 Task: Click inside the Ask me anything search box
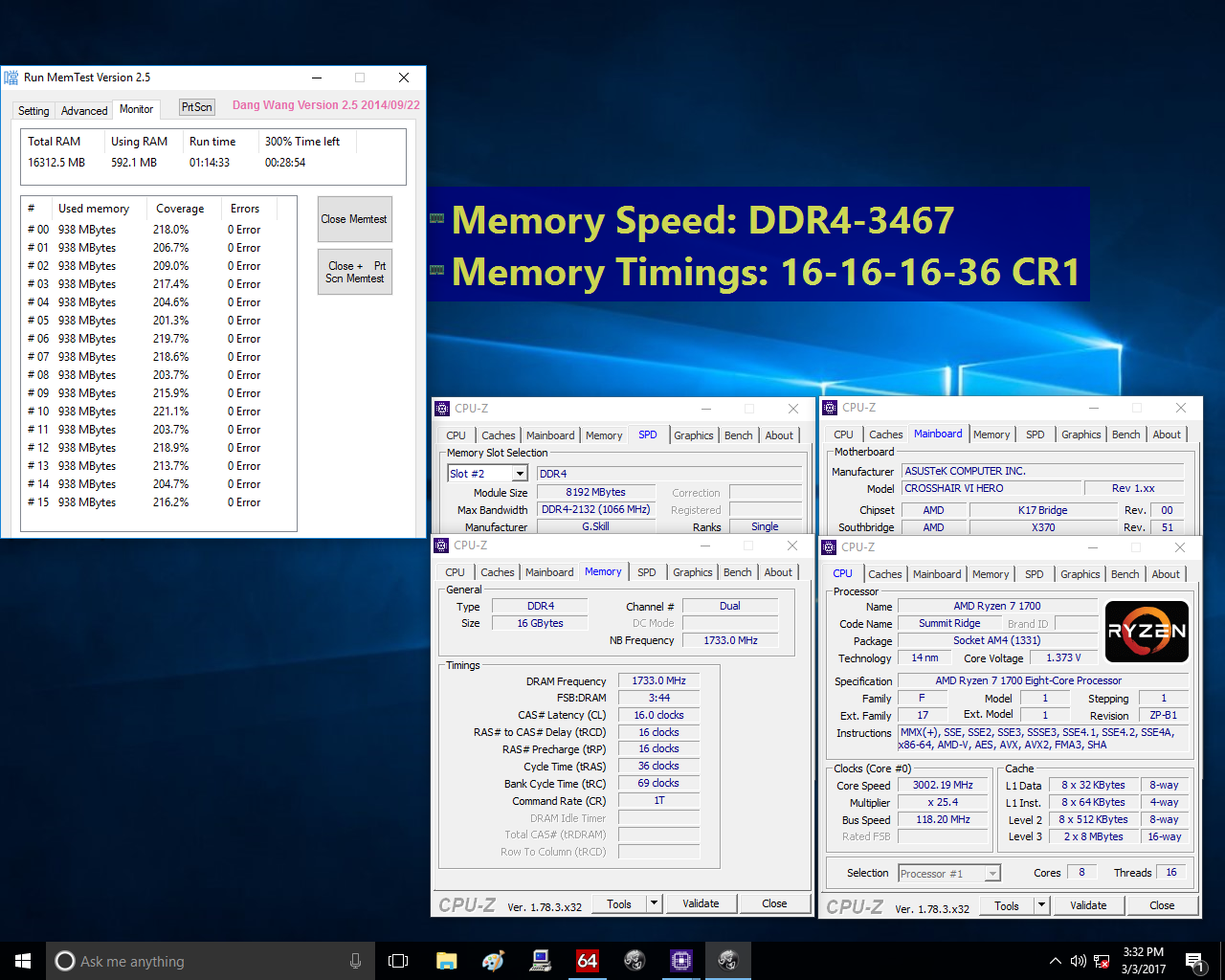point(191,960)
